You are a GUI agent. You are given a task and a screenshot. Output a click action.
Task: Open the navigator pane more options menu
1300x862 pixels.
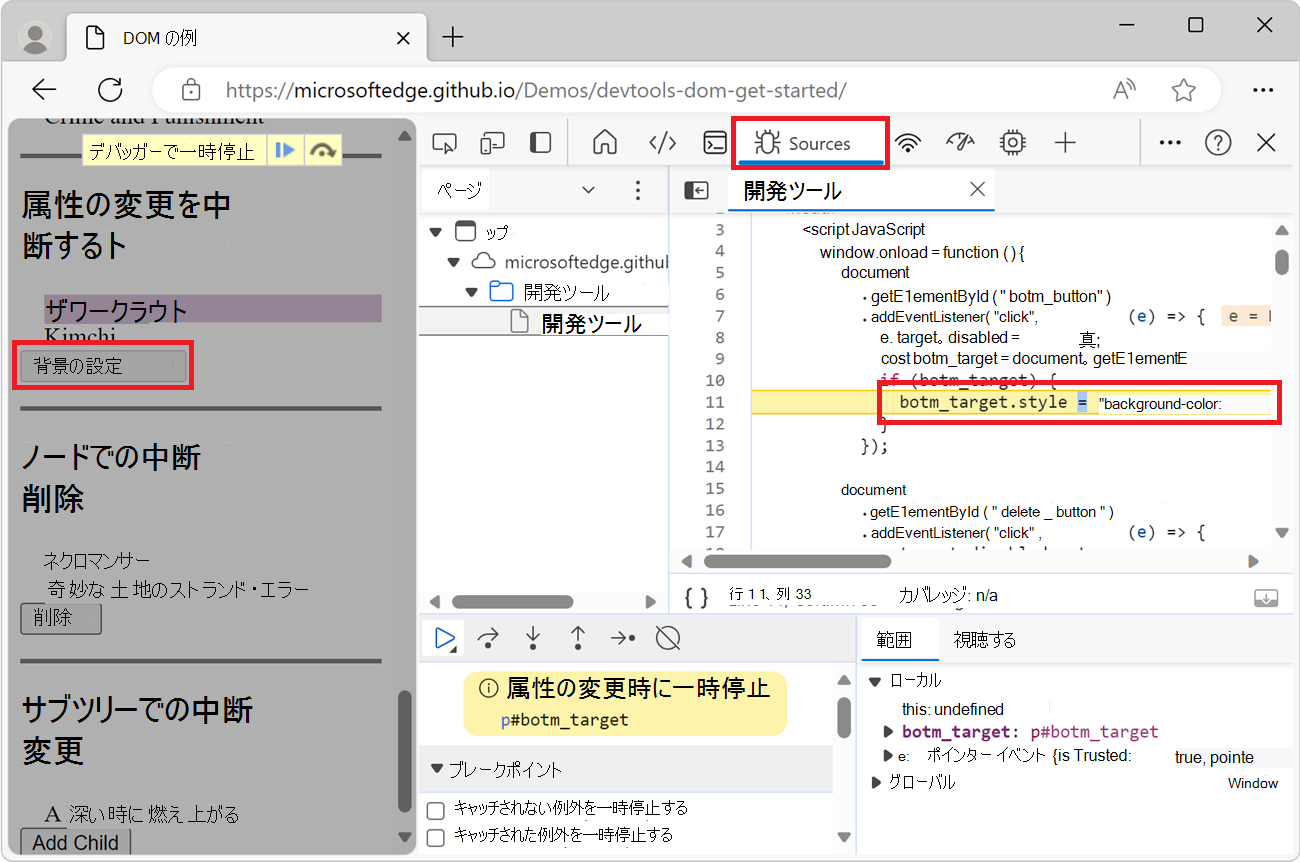tap(638, 190)
